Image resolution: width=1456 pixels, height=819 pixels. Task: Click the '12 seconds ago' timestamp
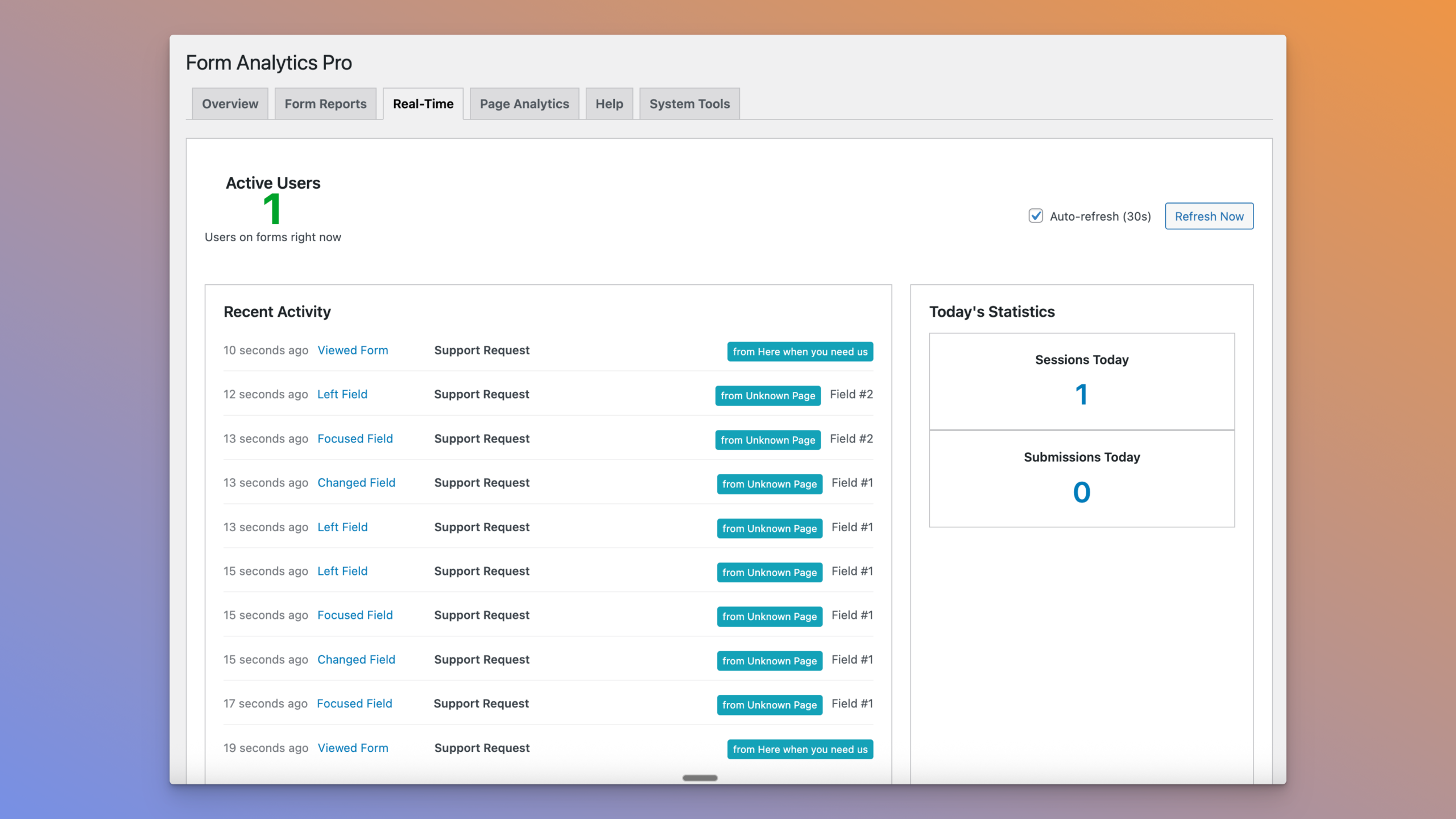click(266, 394)
